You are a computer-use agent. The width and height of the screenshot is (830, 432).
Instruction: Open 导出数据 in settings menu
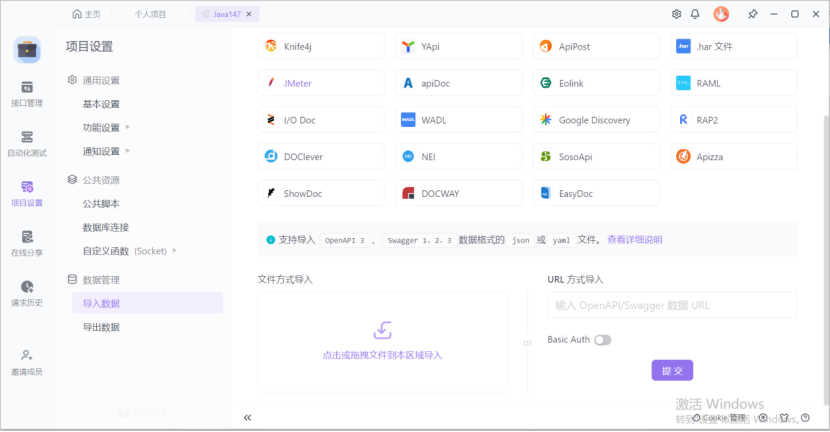point(101,327)
